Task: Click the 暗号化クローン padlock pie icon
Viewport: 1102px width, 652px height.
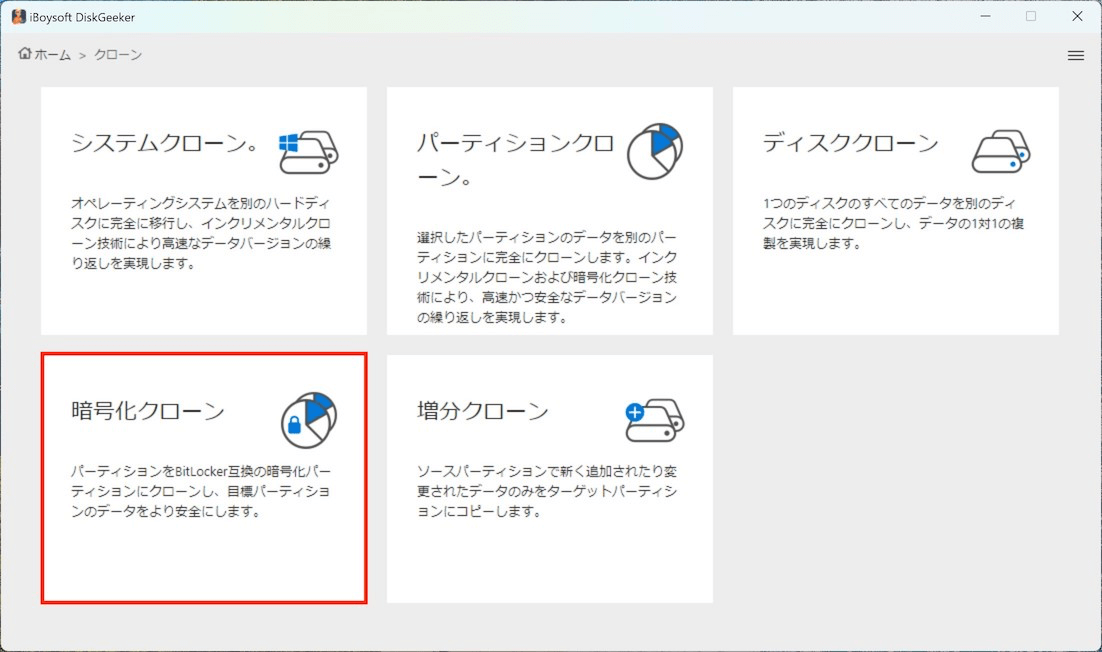Action: pyautogui.click(x=309, y=420)
